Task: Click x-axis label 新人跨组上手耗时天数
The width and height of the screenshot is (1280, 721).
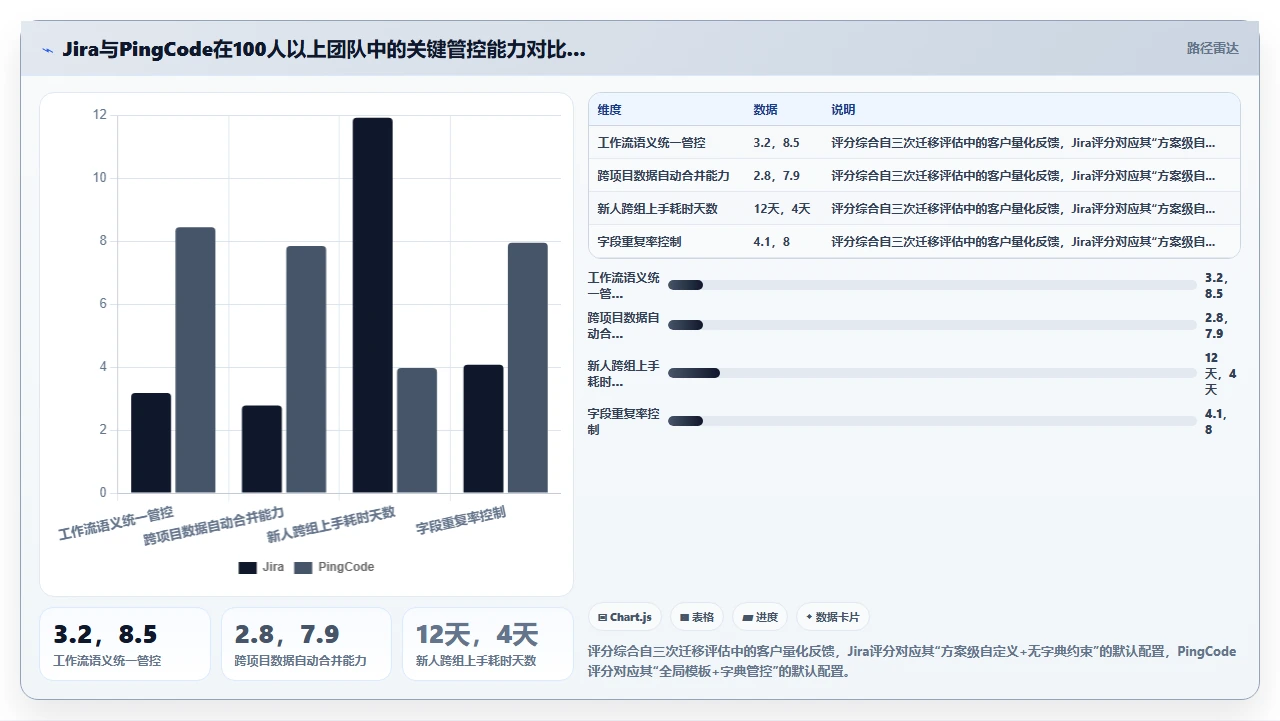Action: [331, 525]
